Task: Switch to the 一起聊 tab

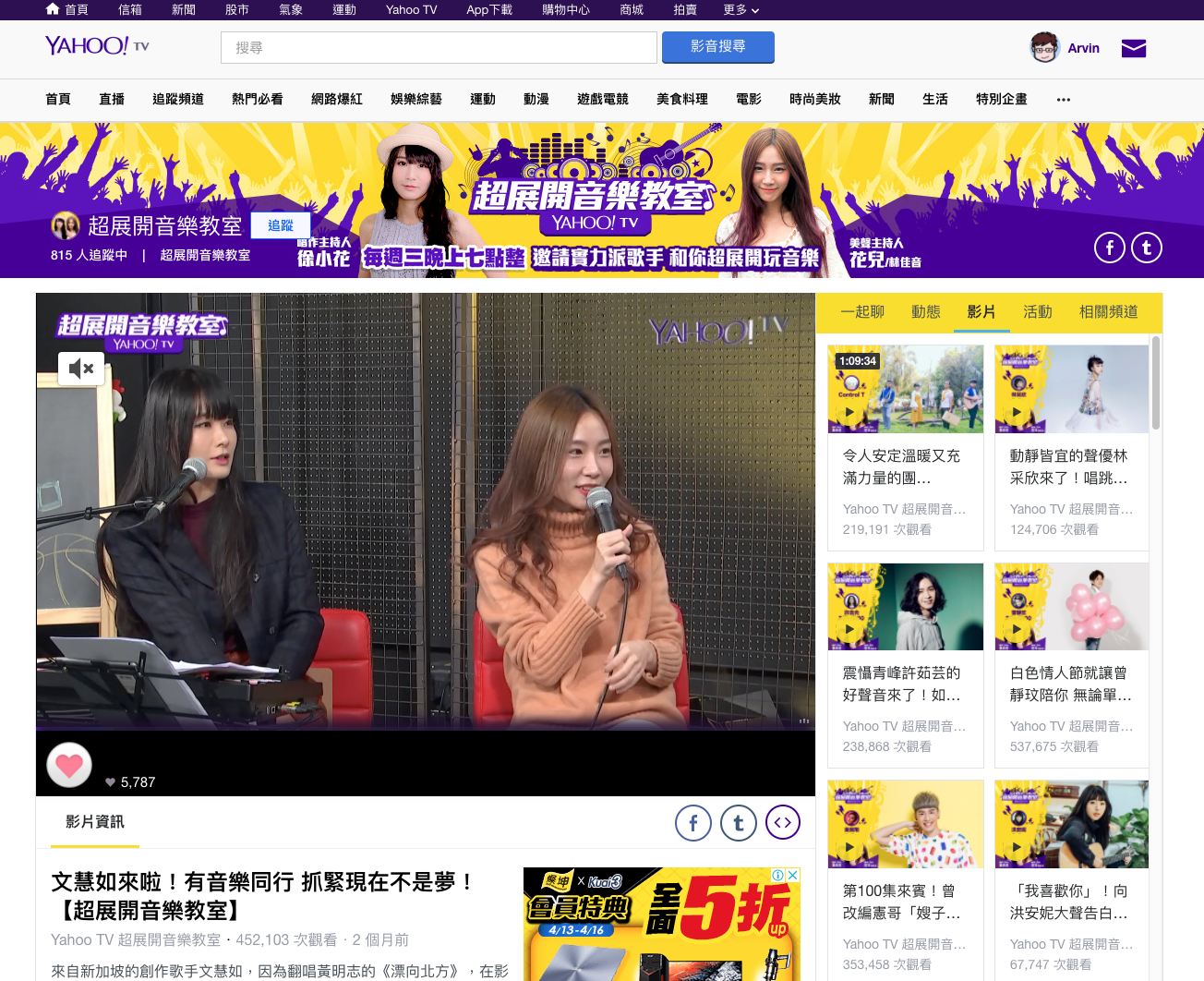Action: (x=862, y=312)
